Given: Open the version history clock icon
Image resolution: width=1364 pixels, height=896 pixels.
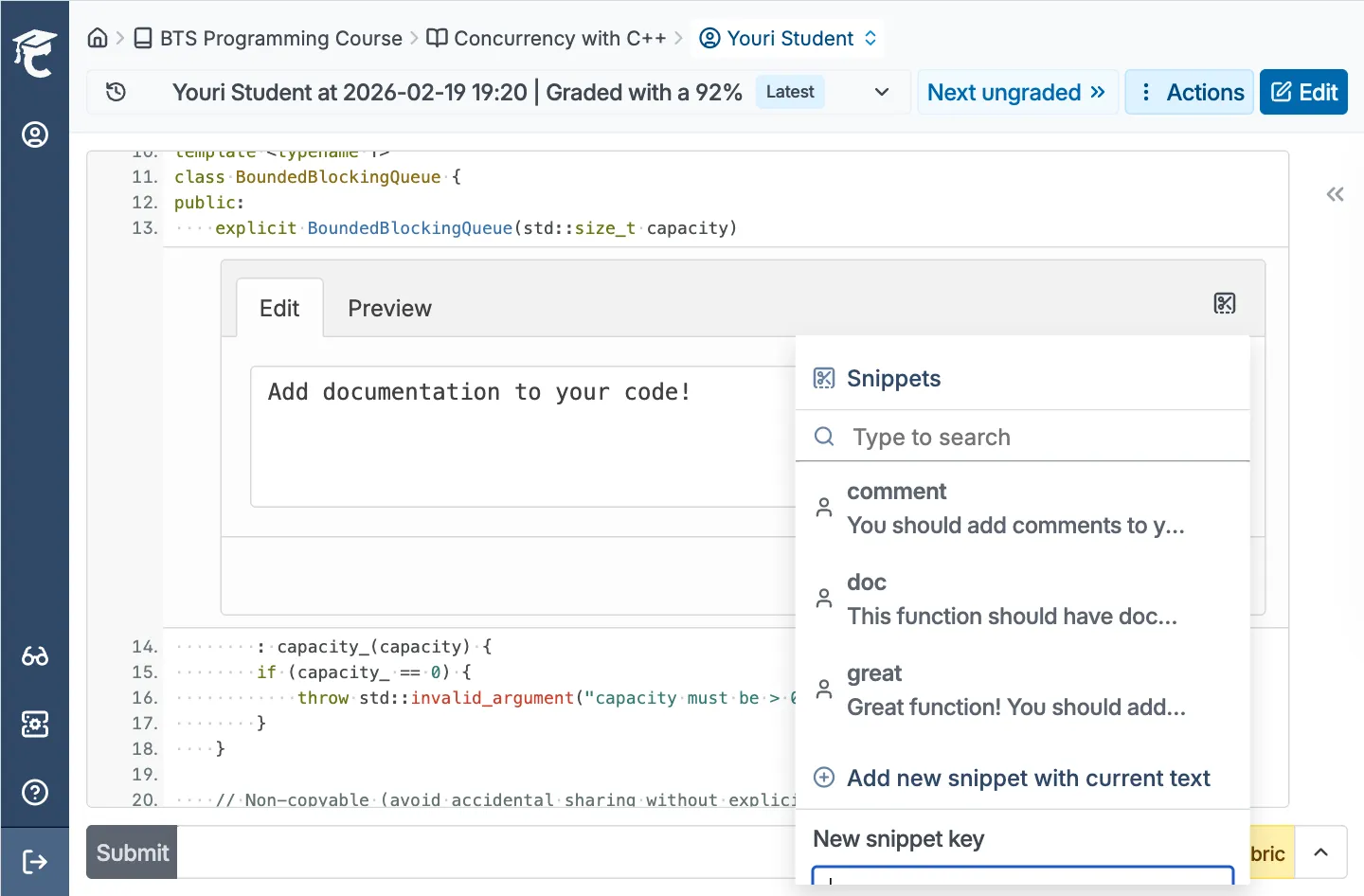Looking at the screenshot, I should coord(116,92).
